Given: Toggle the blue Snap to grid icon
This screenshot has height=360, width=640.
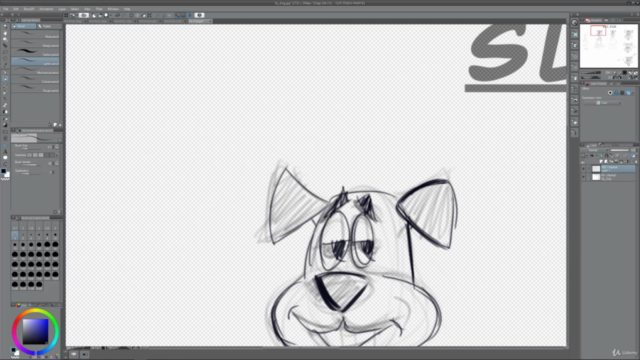Looking at the screenshot, I should coord(189,15).
